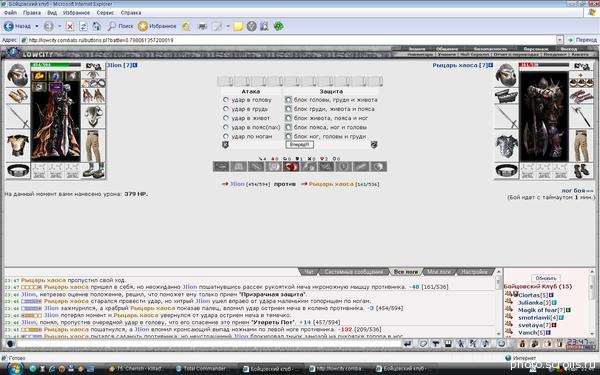Click the print icon in browser toolbar

202,26
